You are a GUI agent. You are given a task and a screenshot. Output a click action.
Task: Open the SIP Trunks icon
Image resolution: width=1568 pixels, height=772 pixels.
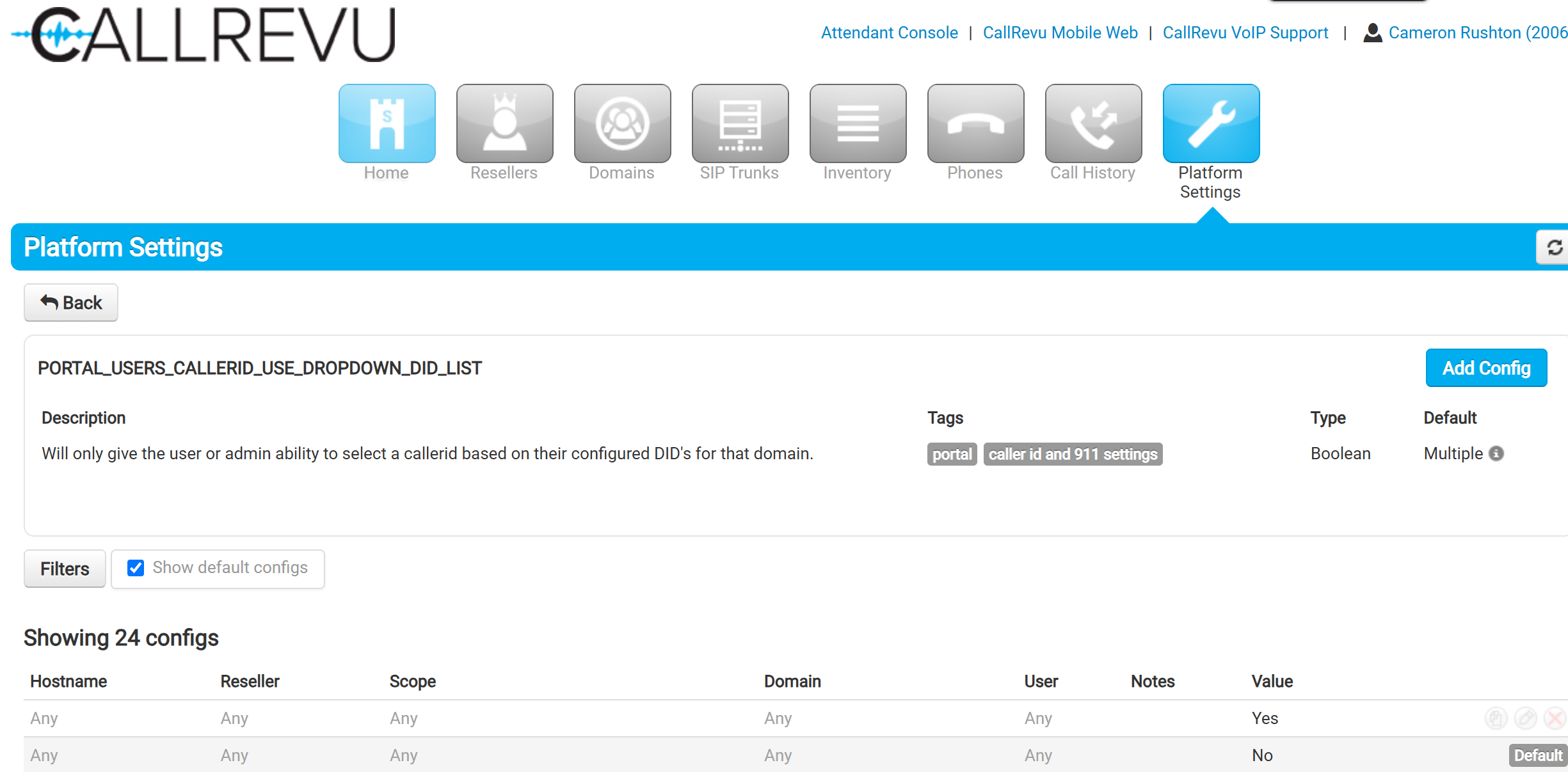tap(740, 123)
